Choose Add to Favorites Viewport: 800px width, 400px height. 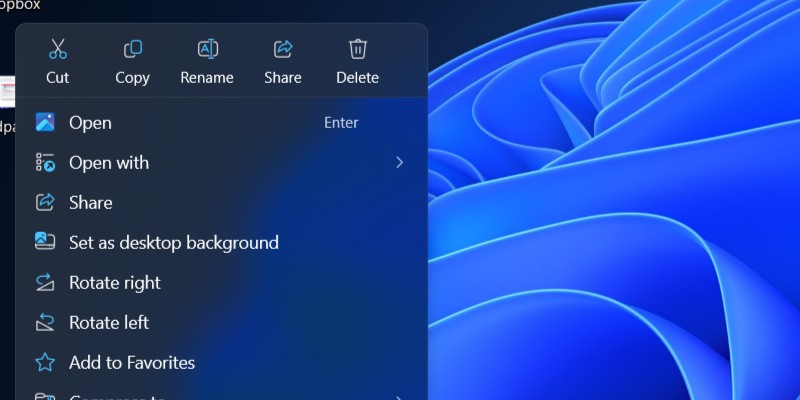pyautogui.click(x=221, y=362)
